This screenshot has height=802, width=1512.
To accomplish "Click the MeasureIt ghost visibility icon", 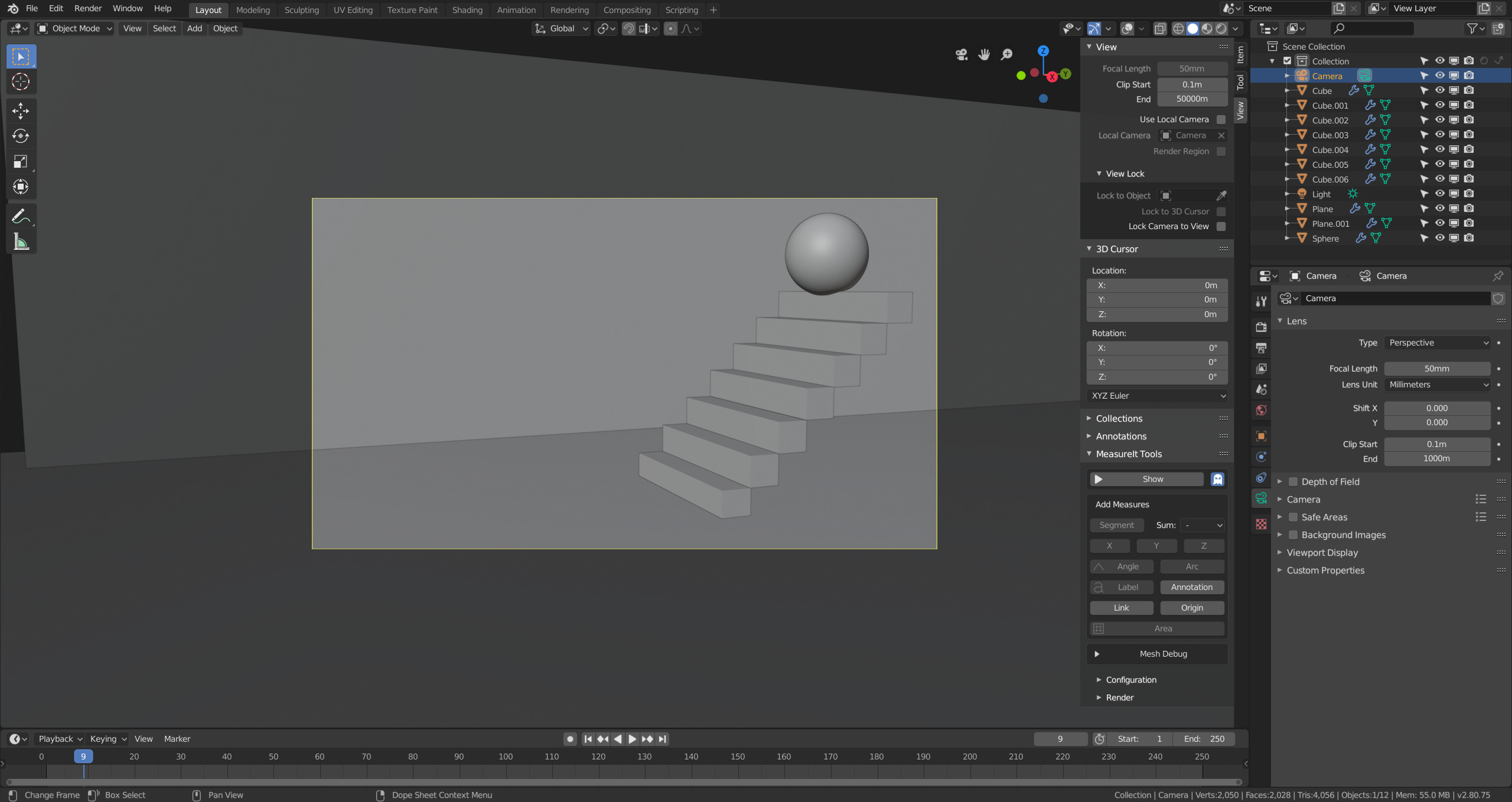I will (x=1217, y=479).
